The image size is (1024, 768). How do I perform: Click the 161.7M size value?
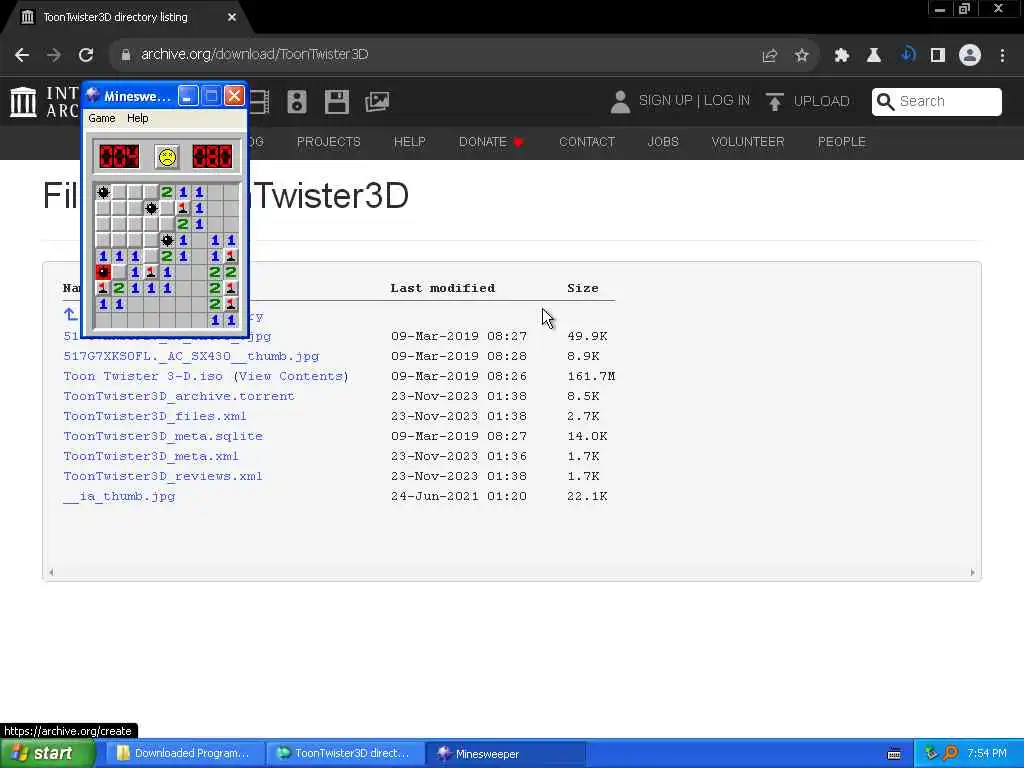592,376
